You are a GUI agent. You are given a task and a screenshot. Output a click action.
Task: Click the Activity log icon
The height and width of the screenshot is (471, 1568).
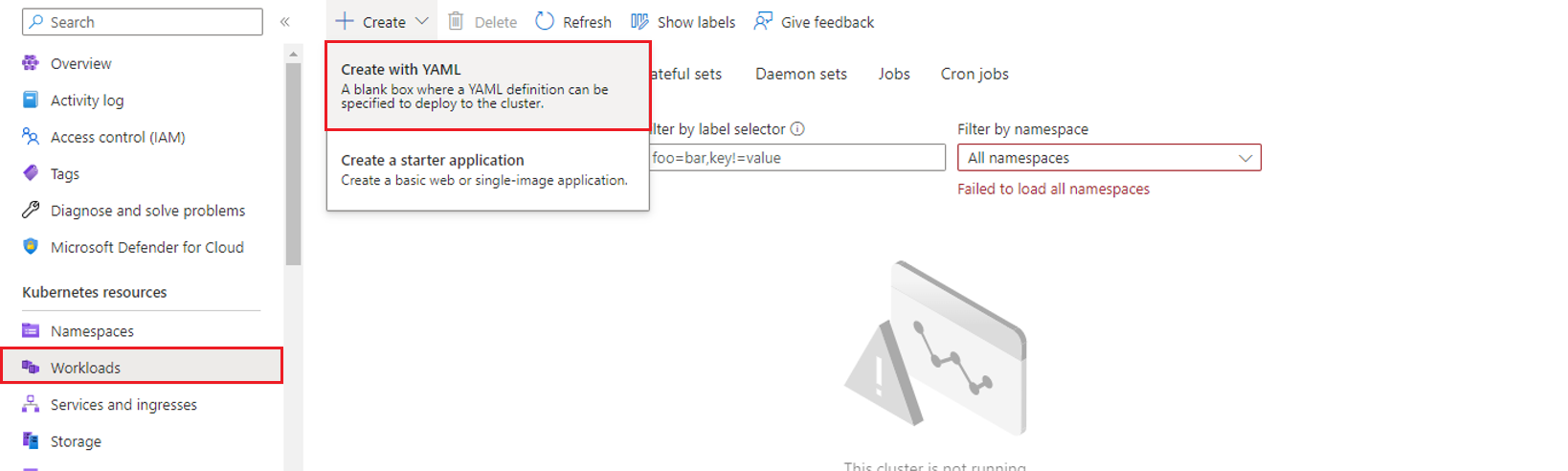(31, 100)
